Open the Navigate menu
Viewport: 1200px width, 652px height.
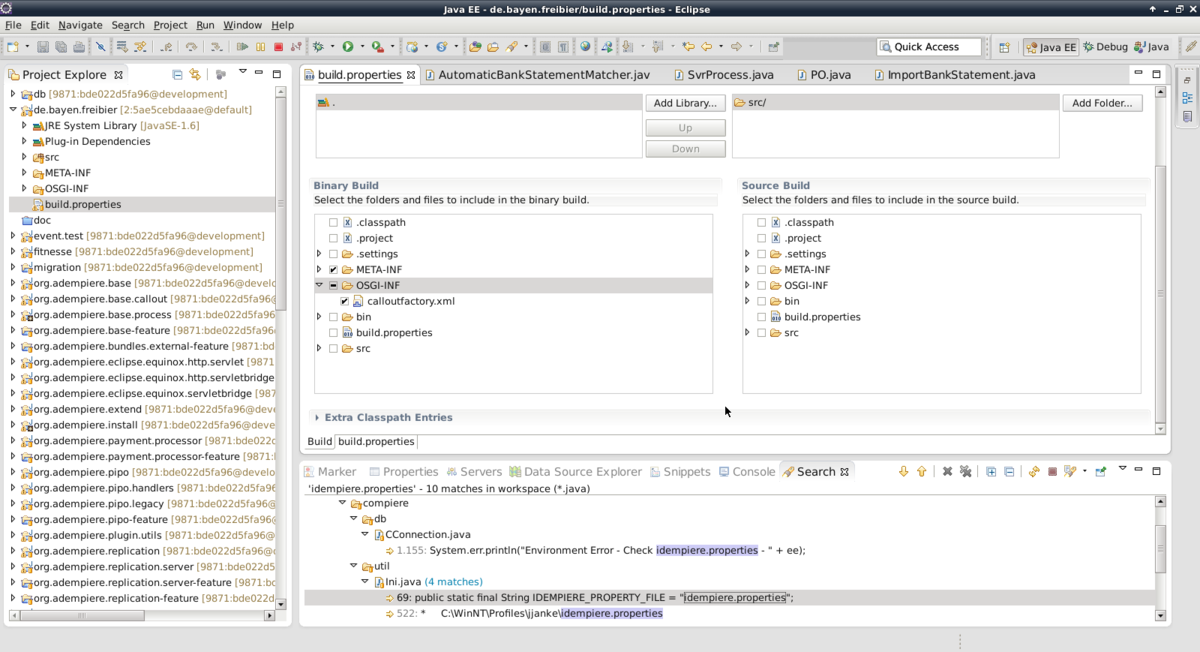80,25
